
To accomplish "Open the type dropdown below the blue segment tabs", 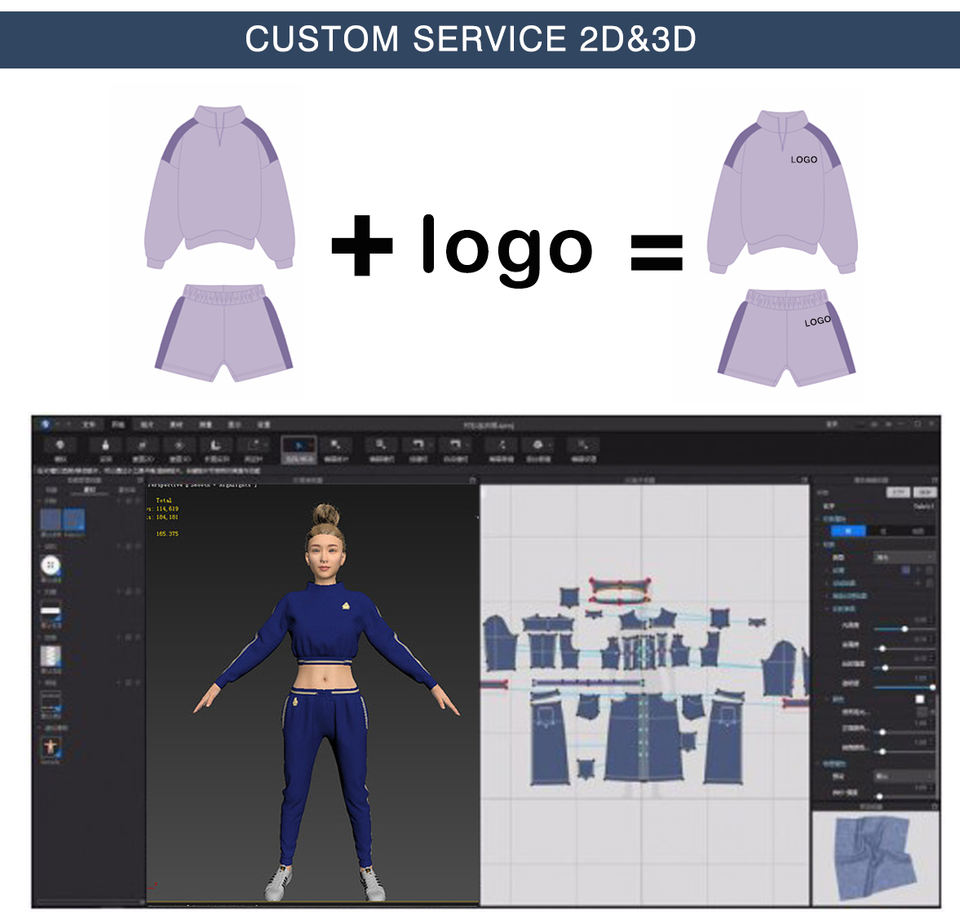I will [x=904, y=558].
